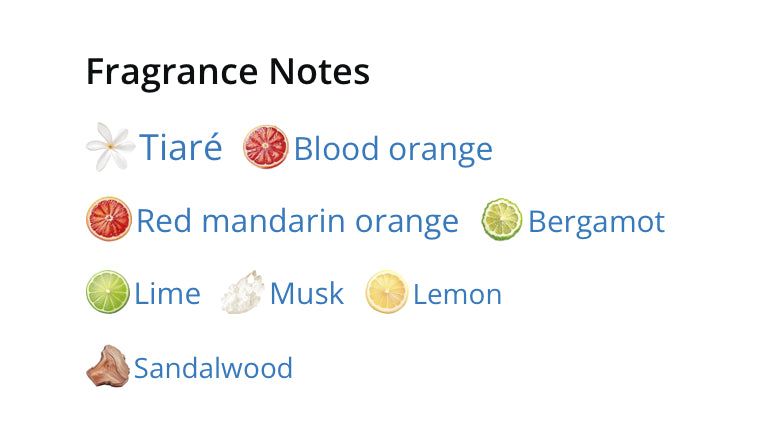The image size is (765, 437).
Task: Follow the Lemon text link
Action: click(458, 295)
